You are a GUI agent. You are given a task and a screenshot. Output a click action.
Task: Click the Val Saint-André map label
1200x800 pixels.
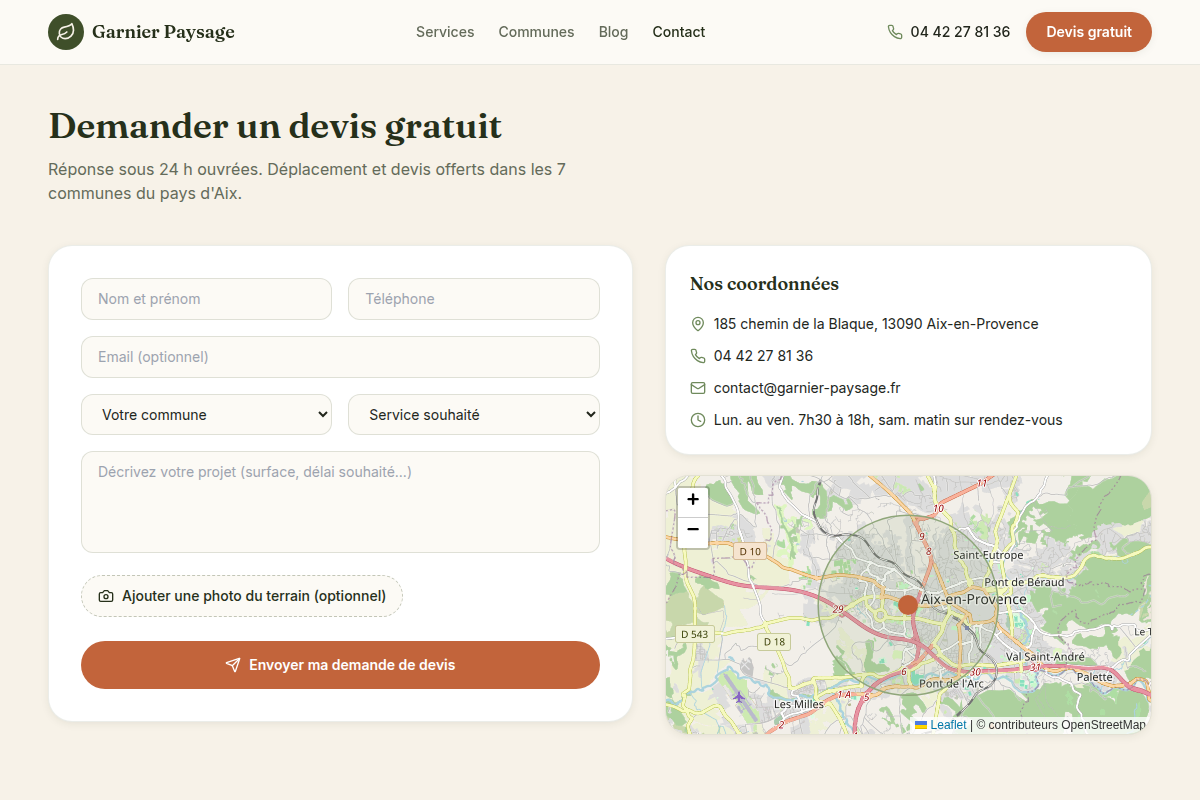[1045, 657]
